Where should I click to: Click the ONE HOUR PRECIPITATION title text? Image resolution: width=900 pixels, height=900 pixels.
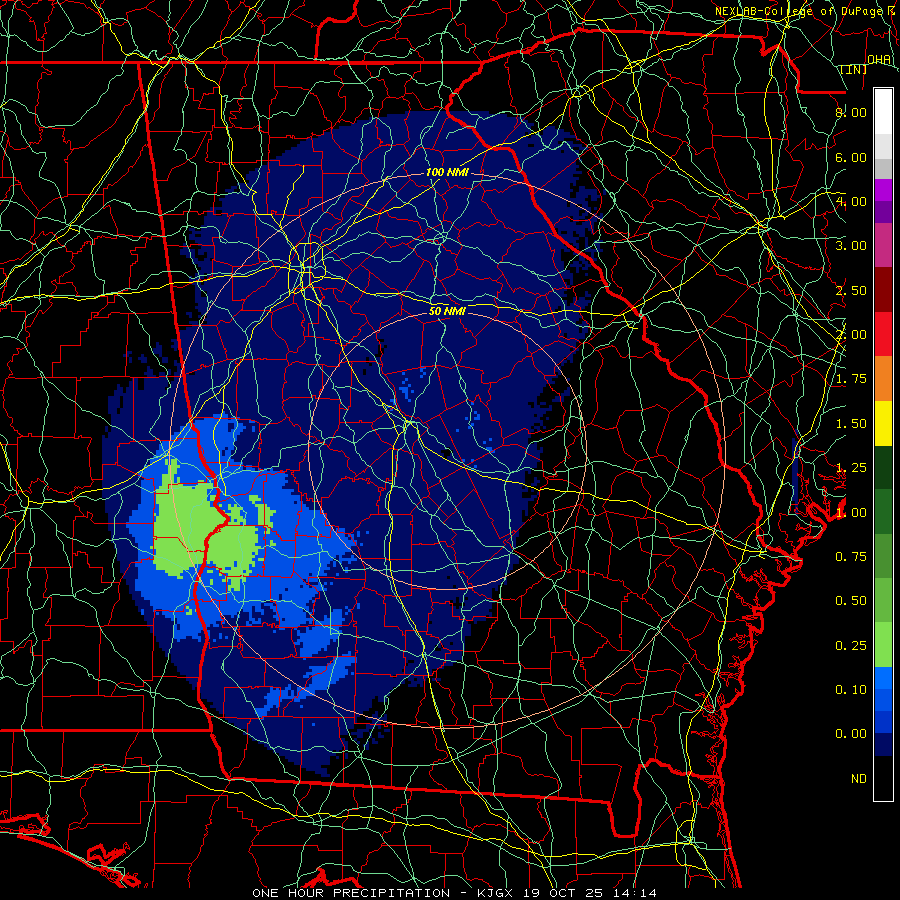click(351, 893)
